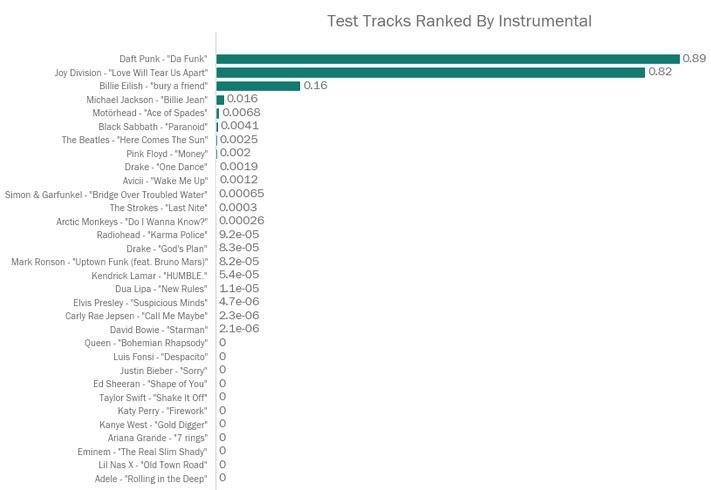Click the Pink Floyd "Money" label
The height and width of the screenshot is (490, 711).
[x=167, y=154]
